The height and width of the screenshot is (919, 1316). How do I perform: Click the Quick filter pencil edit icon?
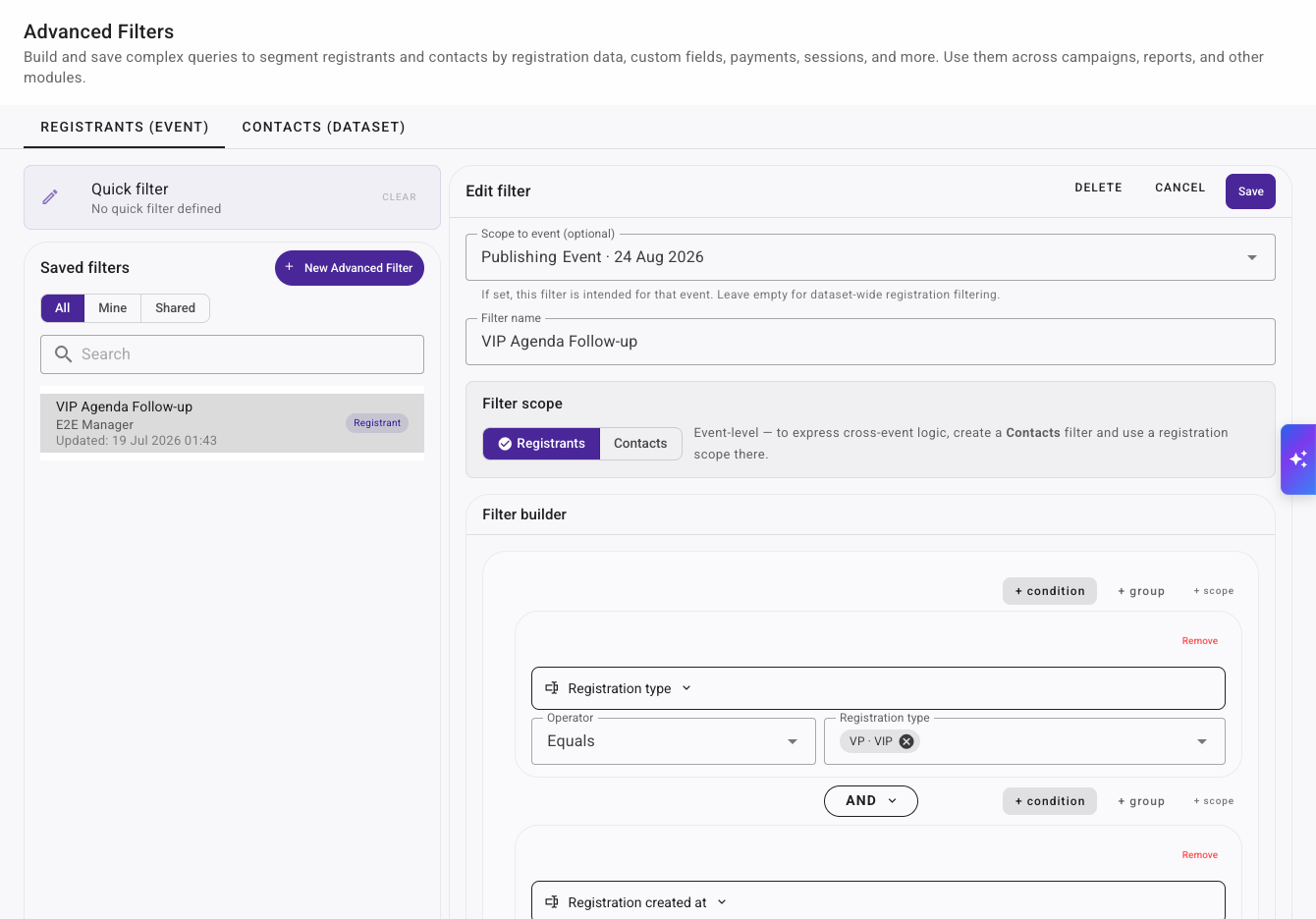[50, 197]
